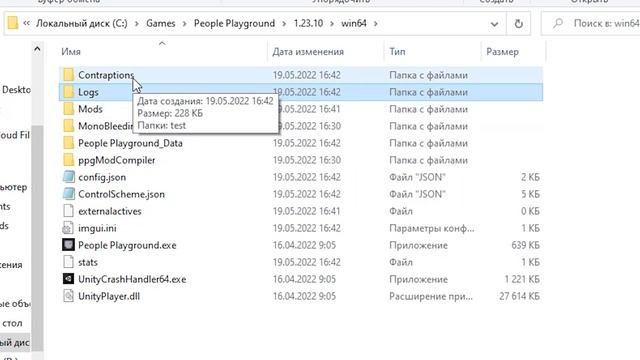Click the search magnifier icon
This screenshot has height=360, width=640.
[x=558, y=24]
